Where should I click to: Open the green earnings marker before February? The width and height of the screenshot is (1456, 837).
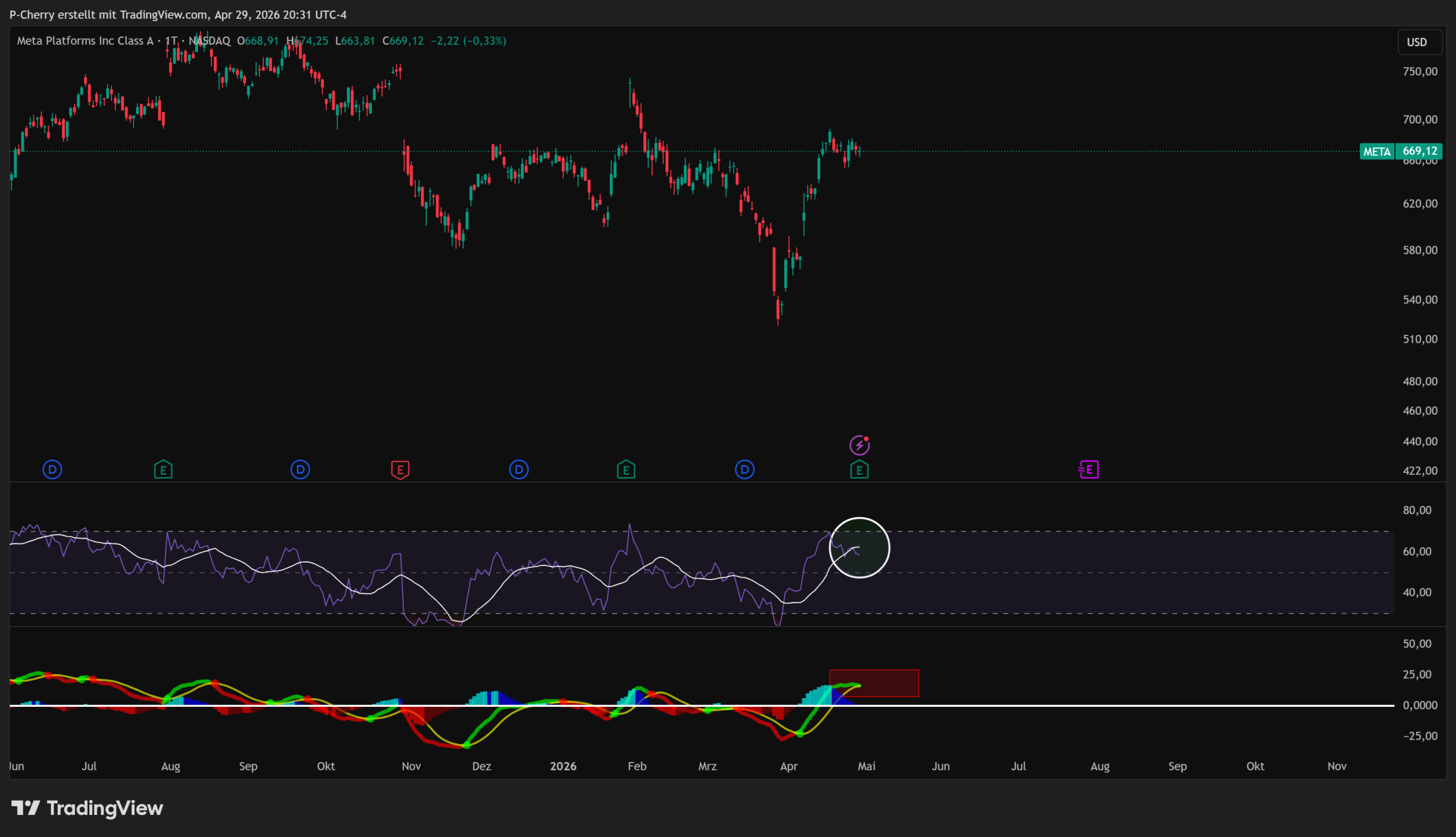pyautogui.click(x=626, y=470)
